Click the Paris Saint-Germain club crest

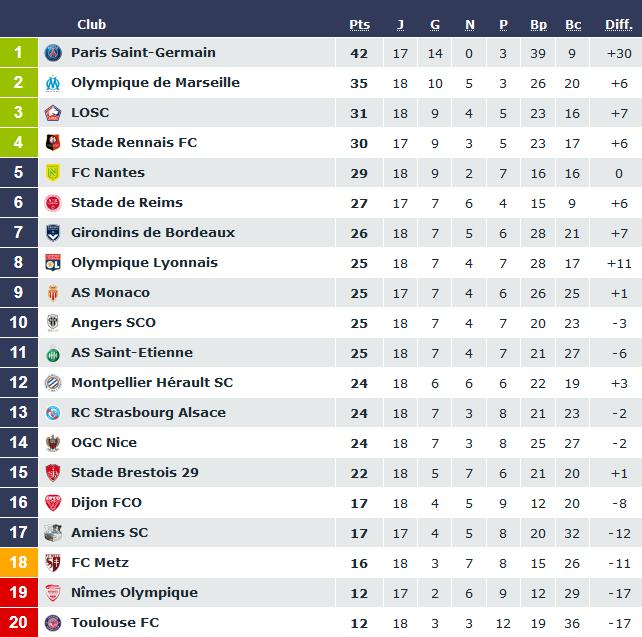coord(53,53)
